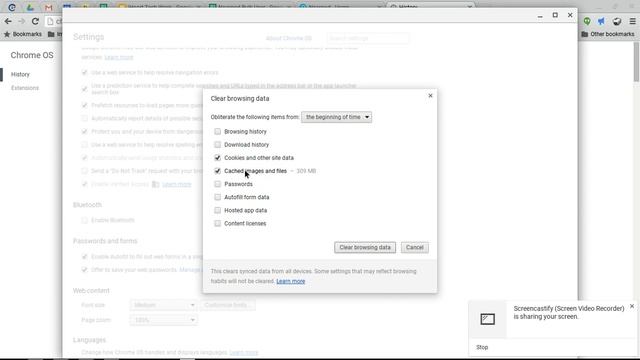Click About Chrome OS link
The width and height of the screenshot is (640, 360).
point(289,38)
